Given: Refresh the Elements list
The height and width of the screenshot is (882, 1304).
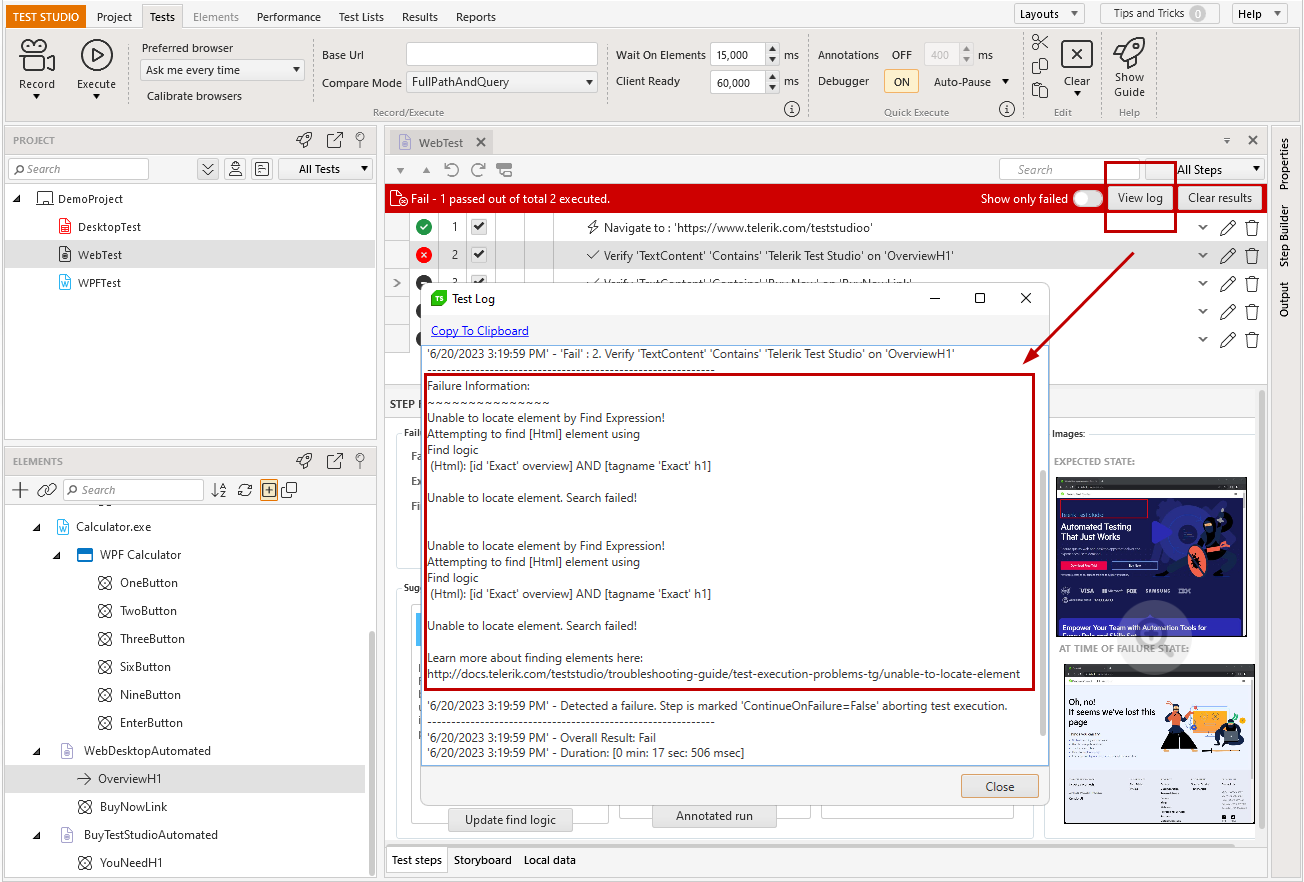Looking at the screenshot, I should [x=245, y=490].
